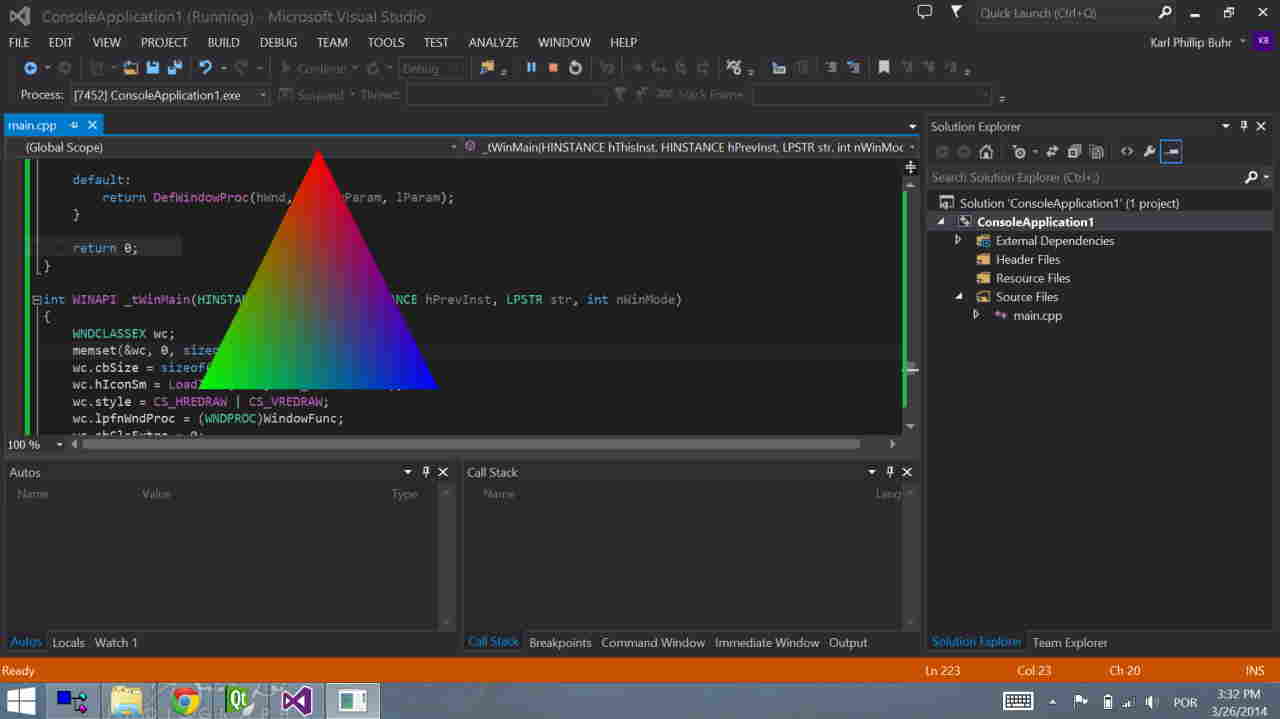Pause the debugger with Break All

[x=531, y=68]
